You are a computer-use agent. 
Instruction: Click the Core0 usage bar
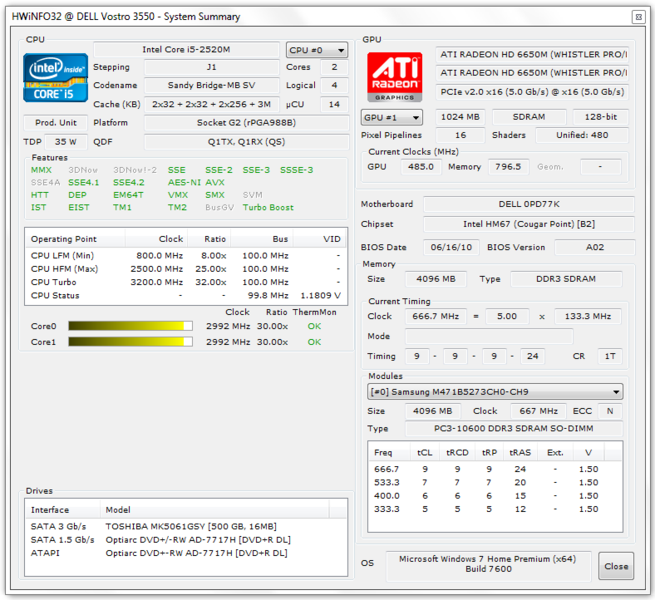[130, 326]
